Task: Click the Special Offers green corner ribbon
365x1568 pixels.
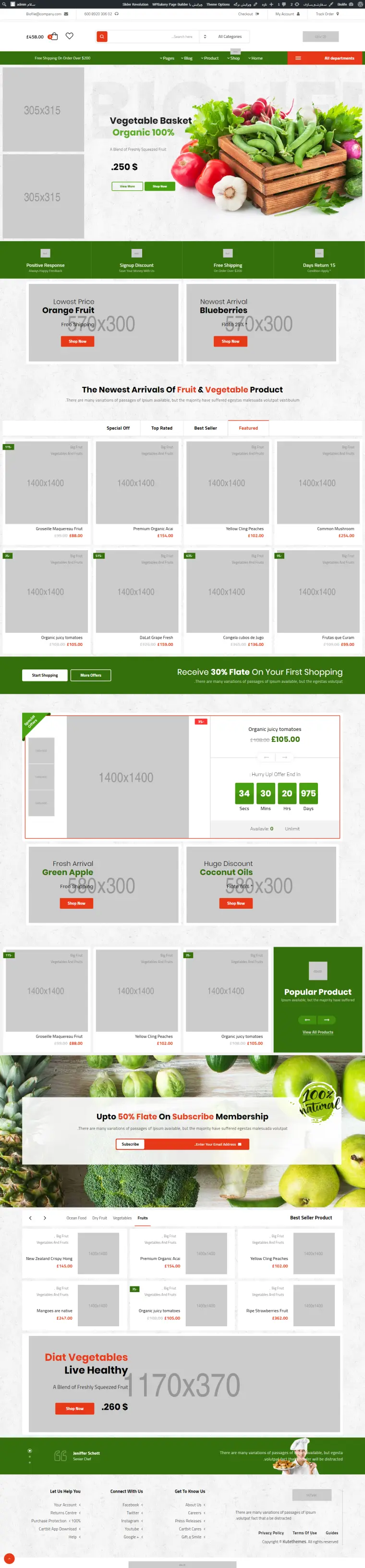Action: 33,723
